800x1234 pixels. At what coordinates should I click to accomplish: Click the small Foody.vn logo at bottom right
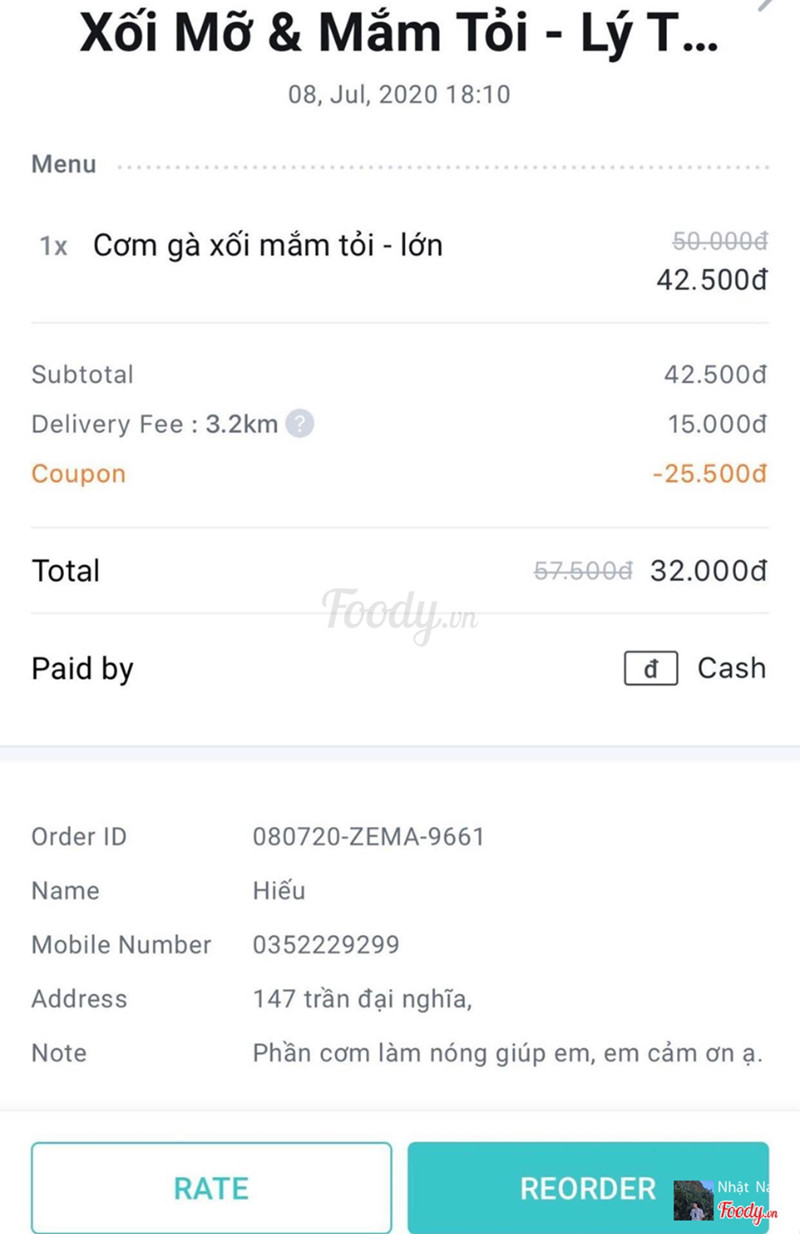[746, 1212]
